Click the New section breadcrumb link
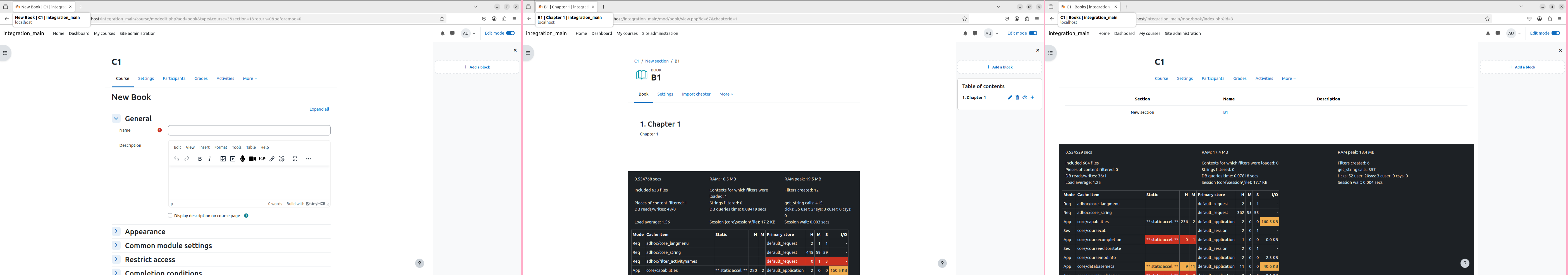Viewport: 1568px width, 275px height. coord(657,61)
